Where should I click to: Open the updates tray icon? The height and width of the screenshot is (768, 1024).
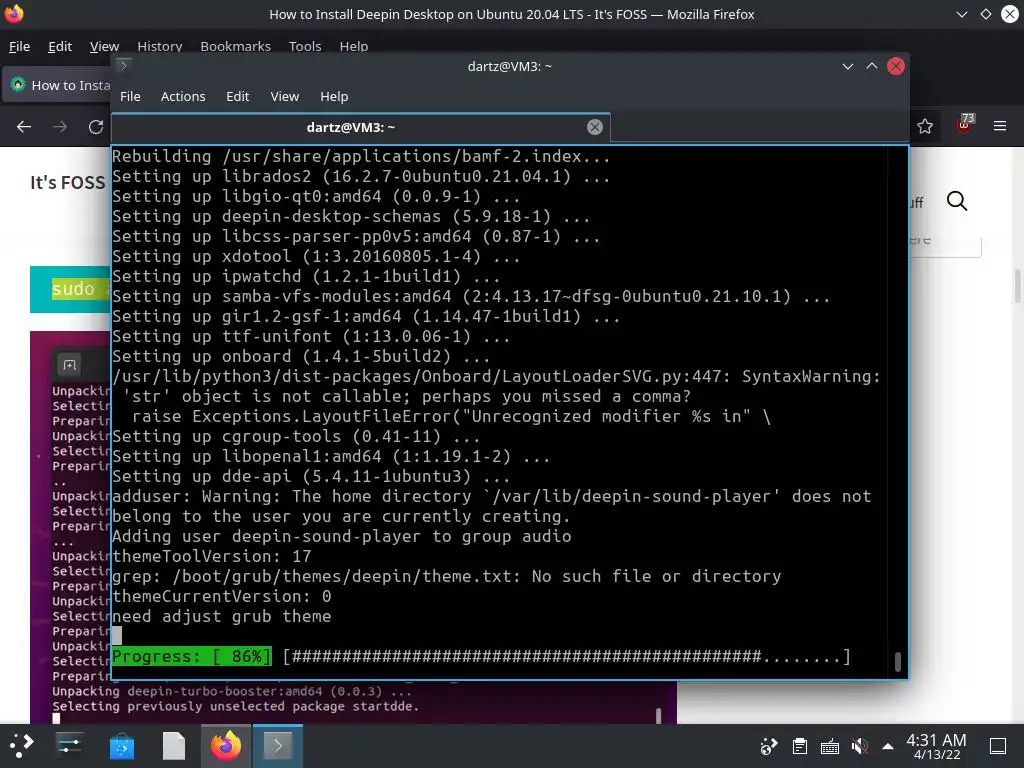[x=769, y=746]
